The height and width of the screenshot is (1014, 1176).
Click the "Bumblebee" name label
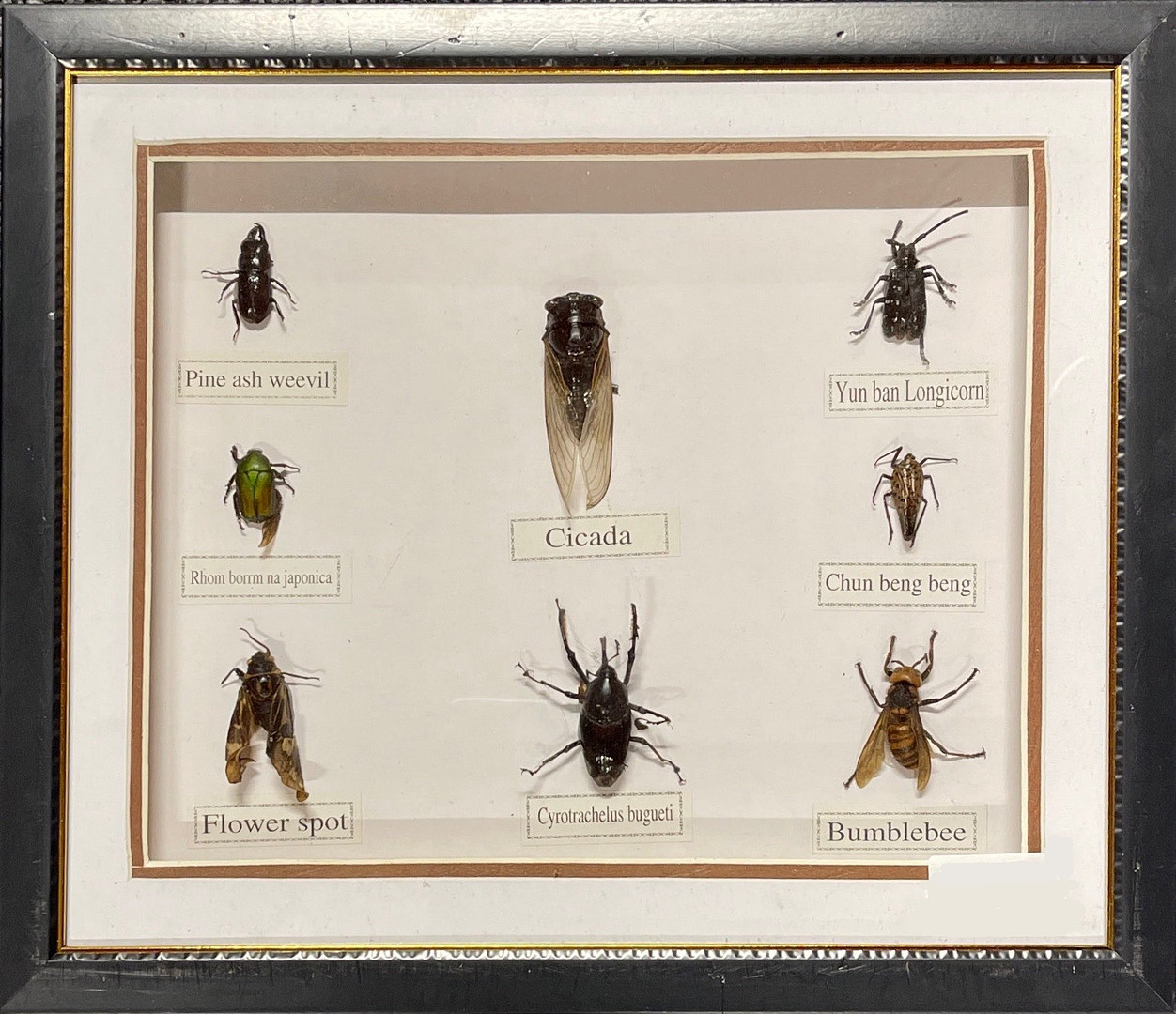click(895, 831)
